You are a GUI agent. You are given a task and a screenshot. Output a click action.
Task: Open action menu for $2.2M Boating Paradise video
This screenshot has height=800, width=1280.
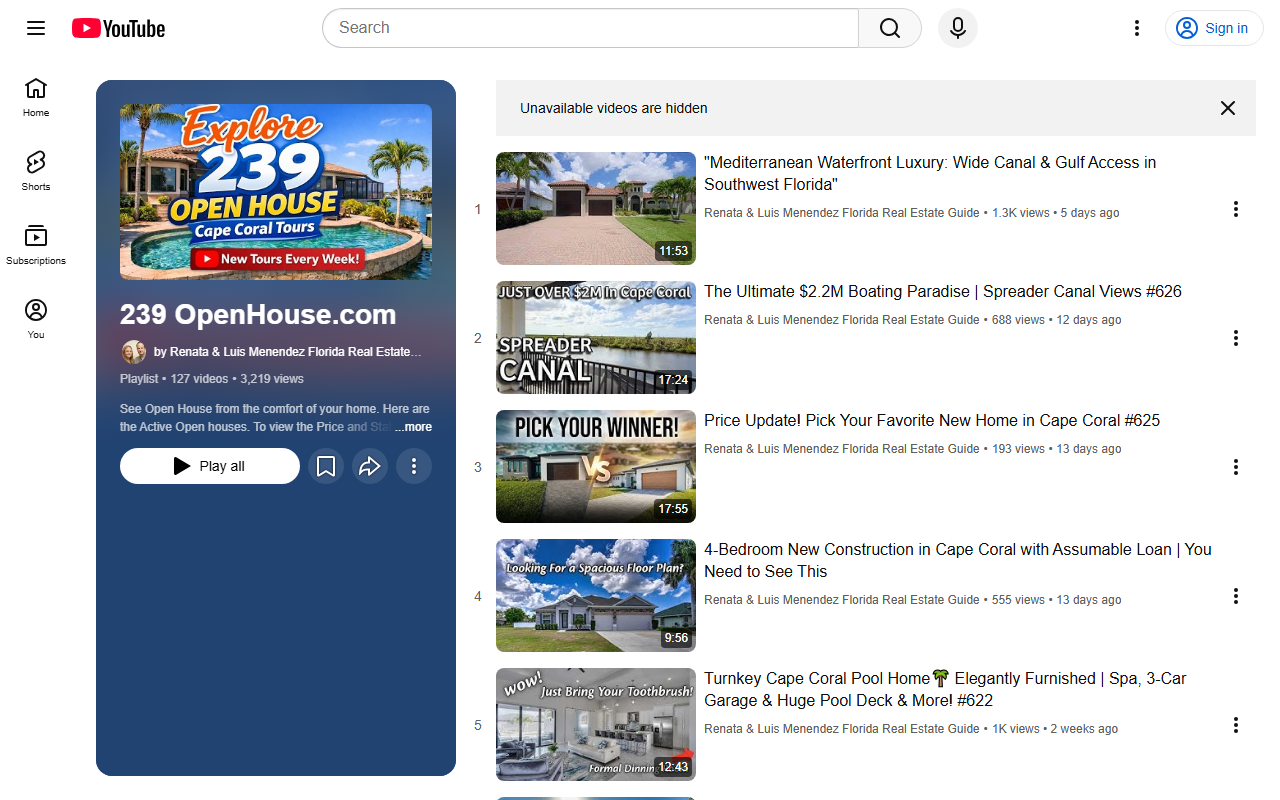1236,338
